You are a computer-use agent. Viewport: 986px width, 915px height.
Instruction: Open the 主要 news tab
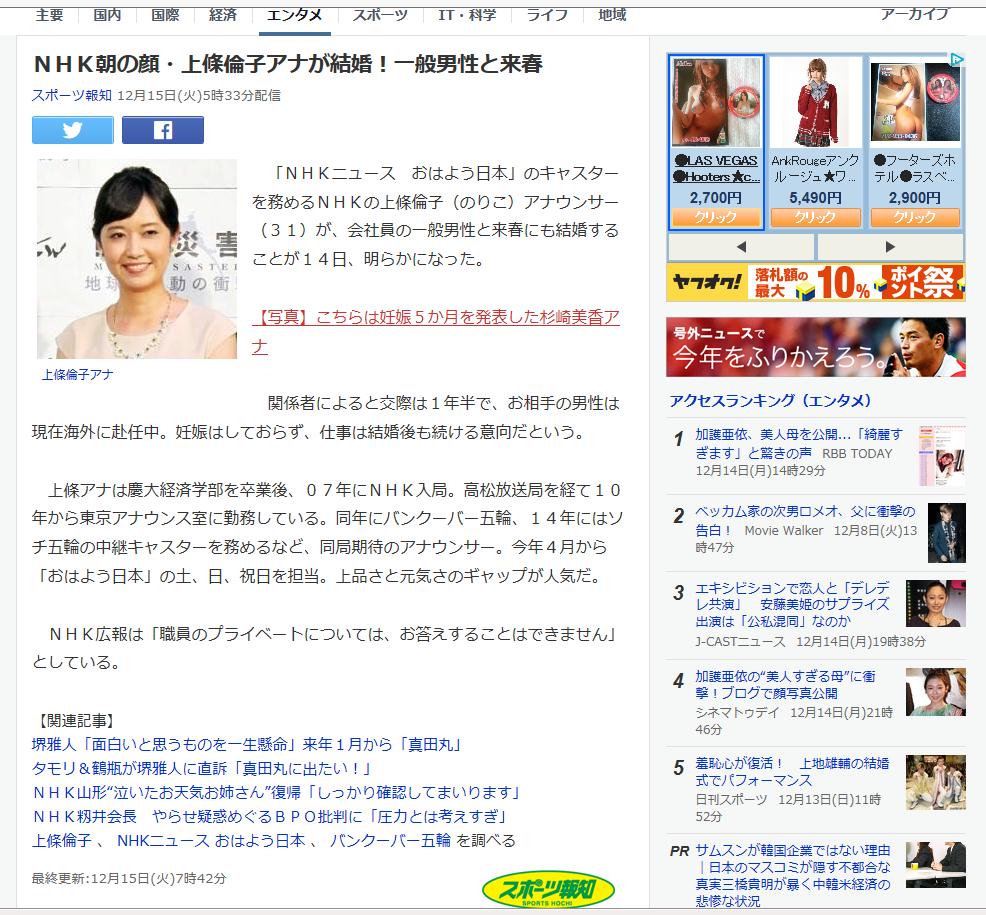click(x=49, y=15)
